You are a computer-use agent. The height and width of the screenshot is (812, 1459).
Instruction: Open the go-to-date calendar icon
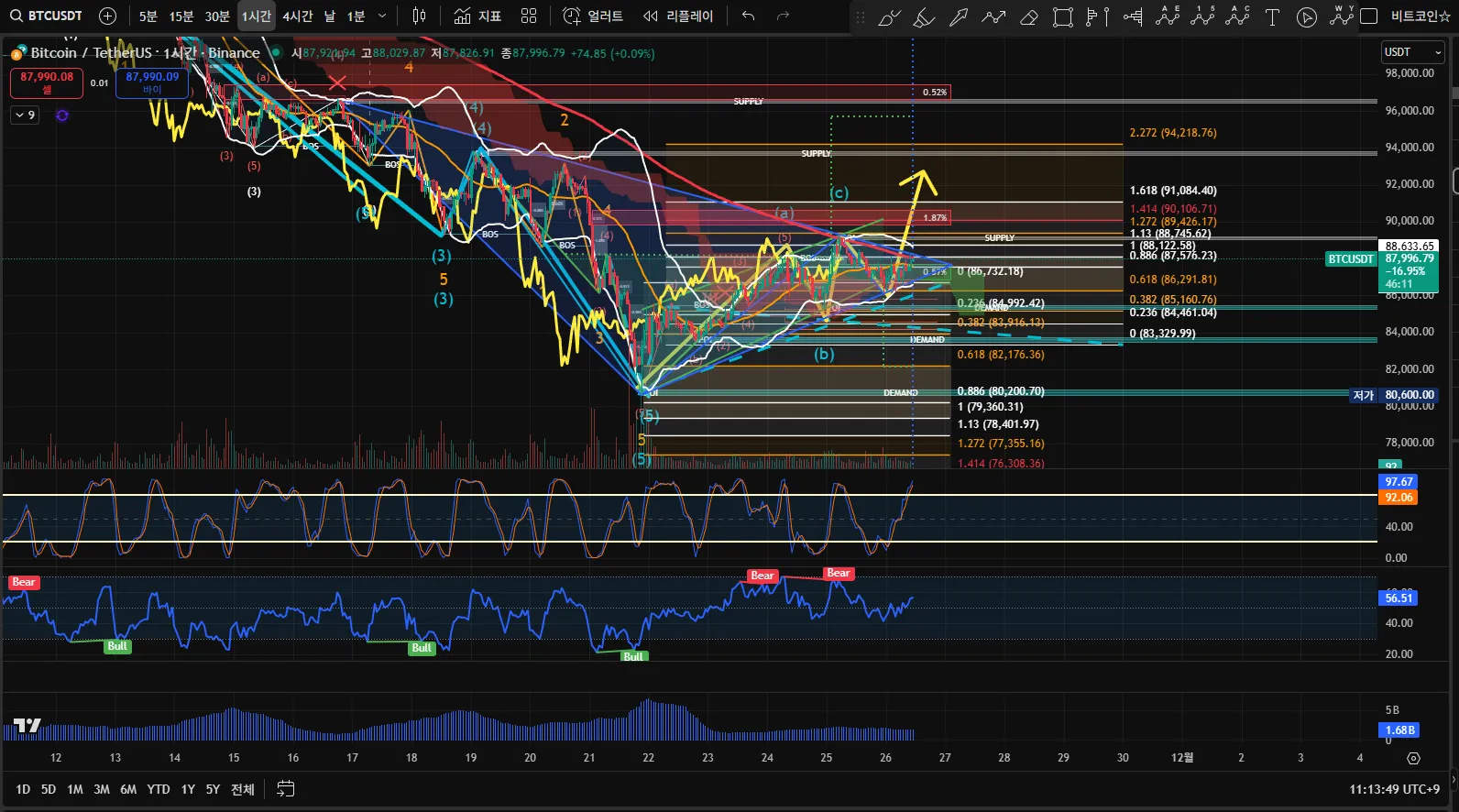(x=286, y=789)
